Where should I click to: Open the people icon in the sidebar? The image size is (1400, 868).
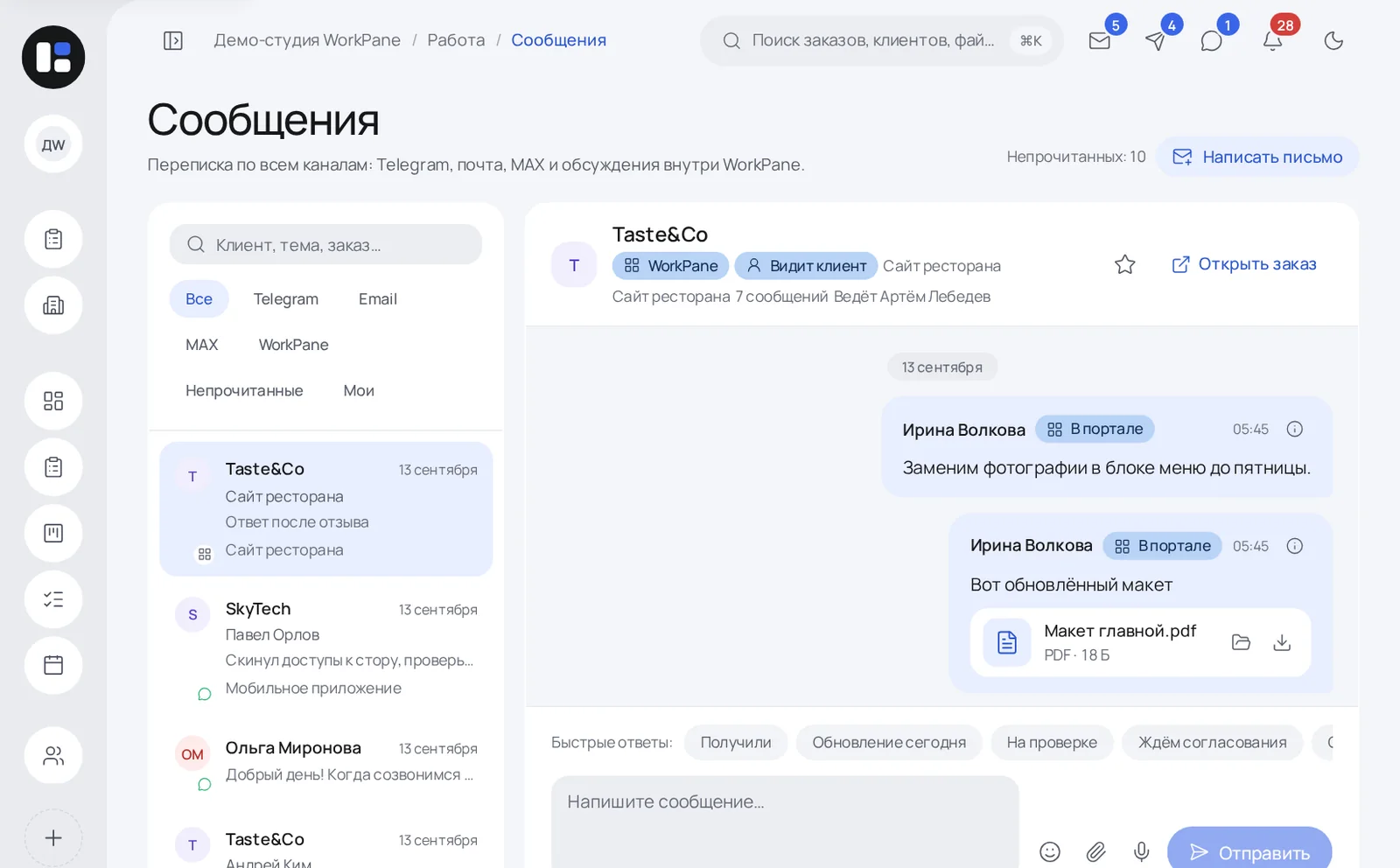coord(53,755)
